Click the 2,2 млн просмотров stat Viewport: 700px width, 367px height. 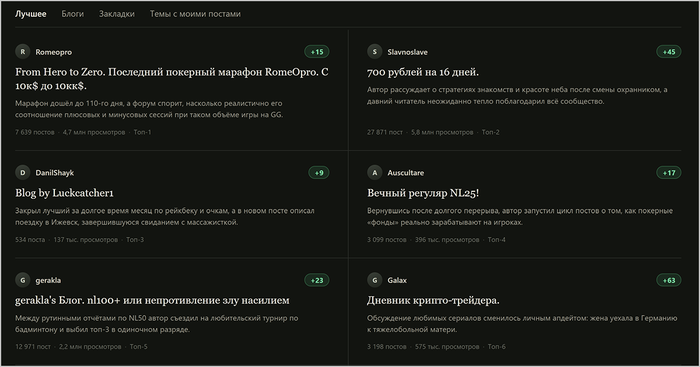[x=90, y=346]
